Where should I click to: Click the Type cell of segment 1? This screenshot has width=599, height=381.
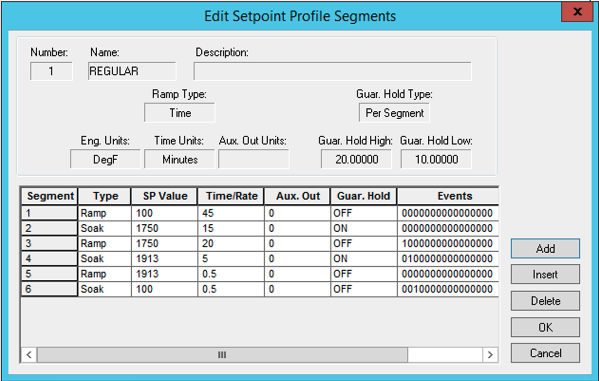pyautogui.click(x=105, y=213)
